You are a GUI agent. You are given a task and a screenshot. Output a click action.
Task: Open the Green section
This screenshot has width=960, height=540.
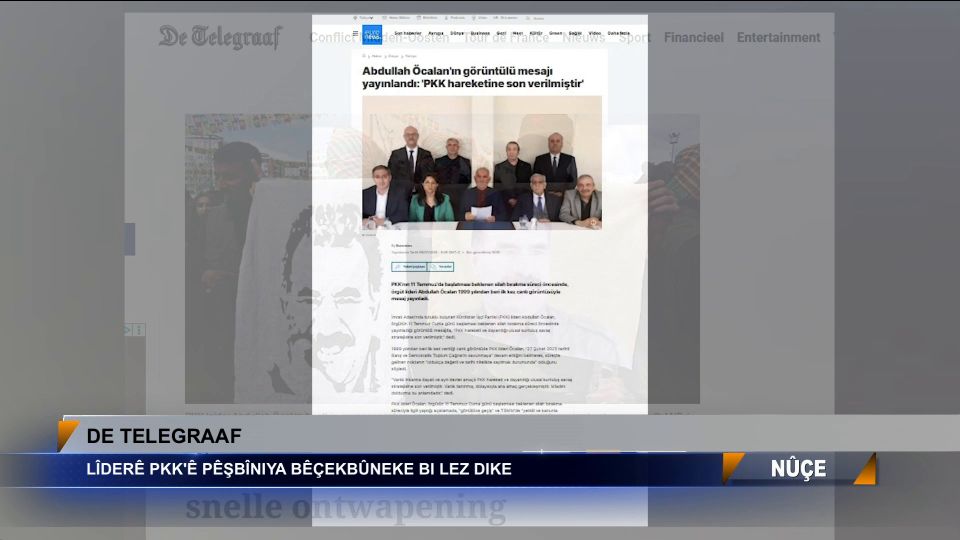556,33
